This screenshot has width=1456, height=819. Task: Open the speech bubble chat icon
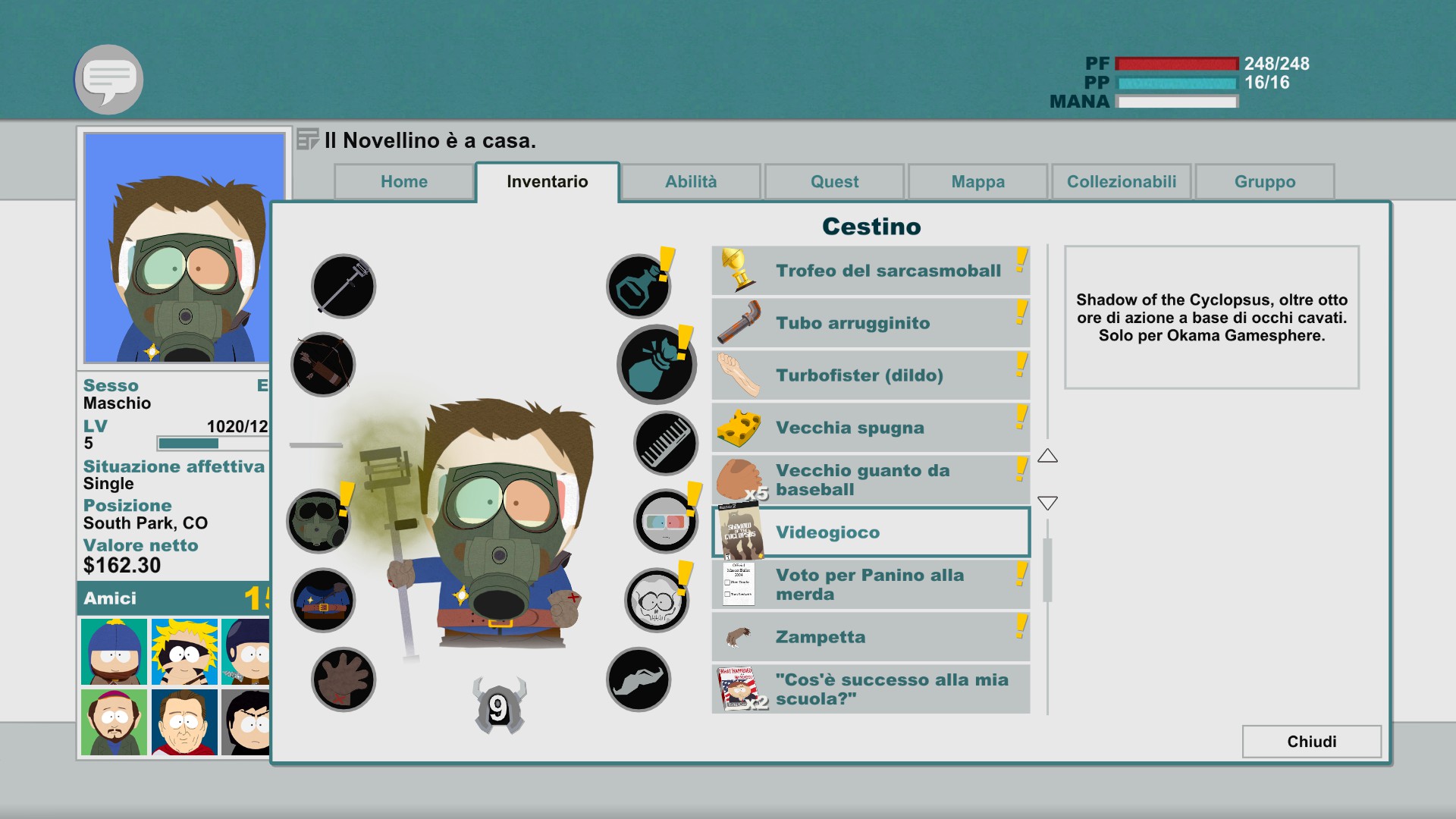coord(109,80)
